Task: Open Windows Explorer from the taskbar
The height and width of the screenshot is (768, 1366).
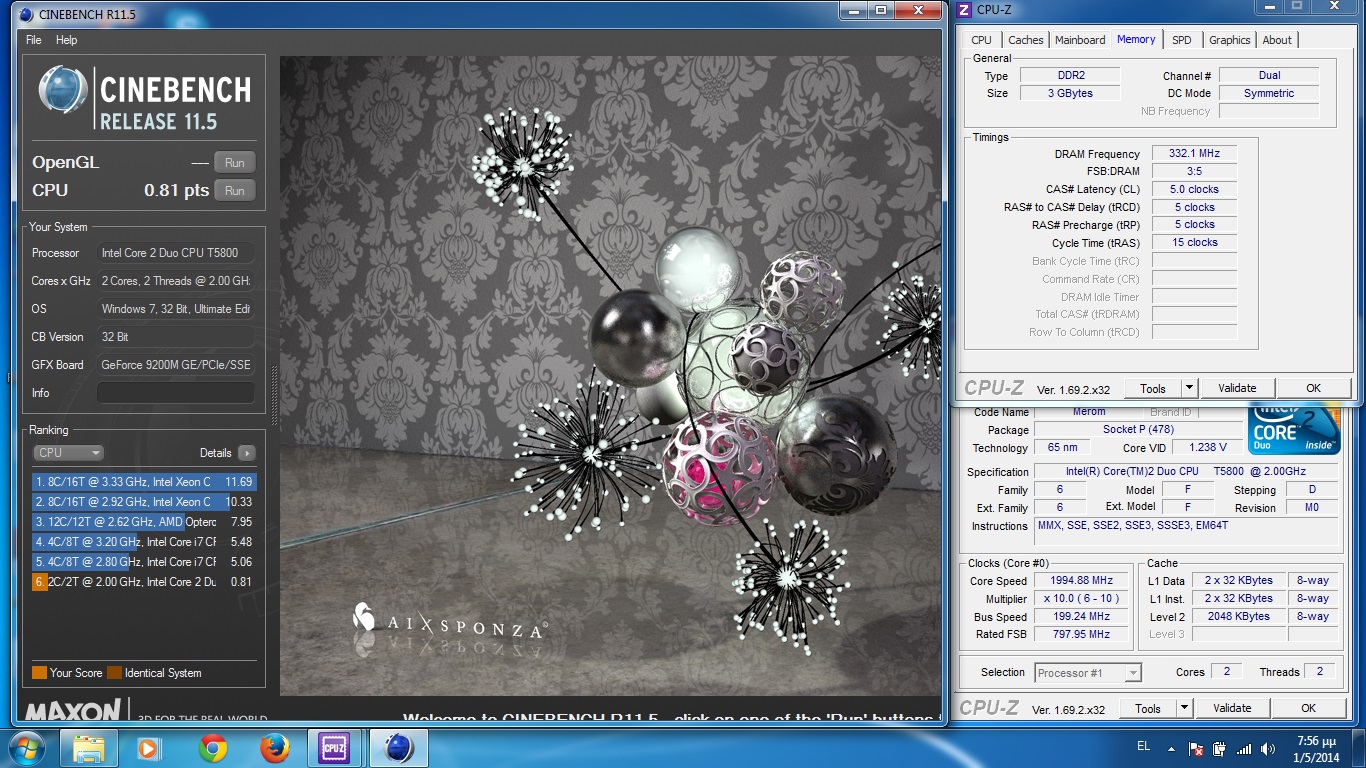Action: click(x=89, y=747)
